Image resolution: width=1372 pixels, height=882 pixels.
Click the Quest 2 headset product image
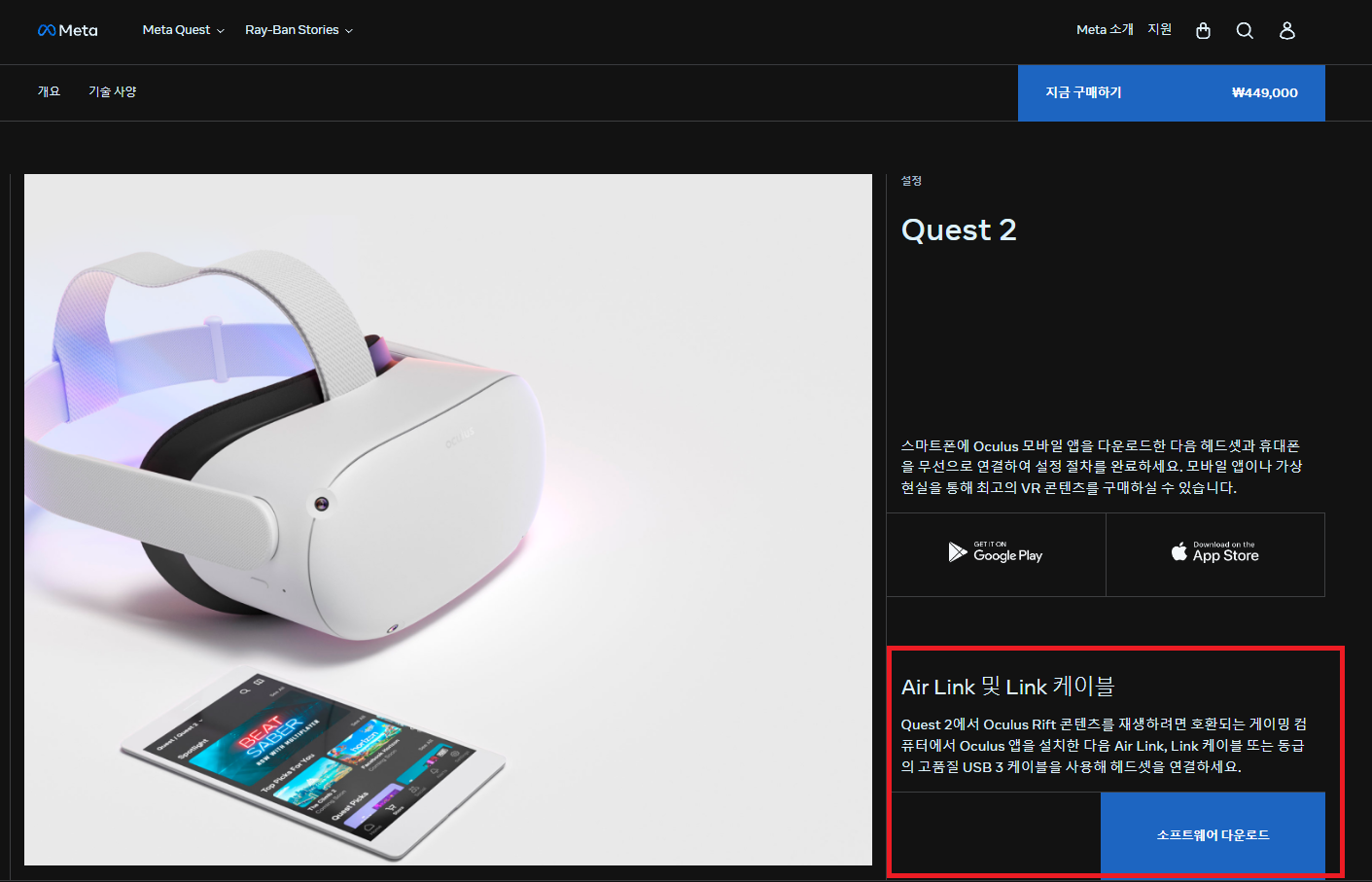448,519
